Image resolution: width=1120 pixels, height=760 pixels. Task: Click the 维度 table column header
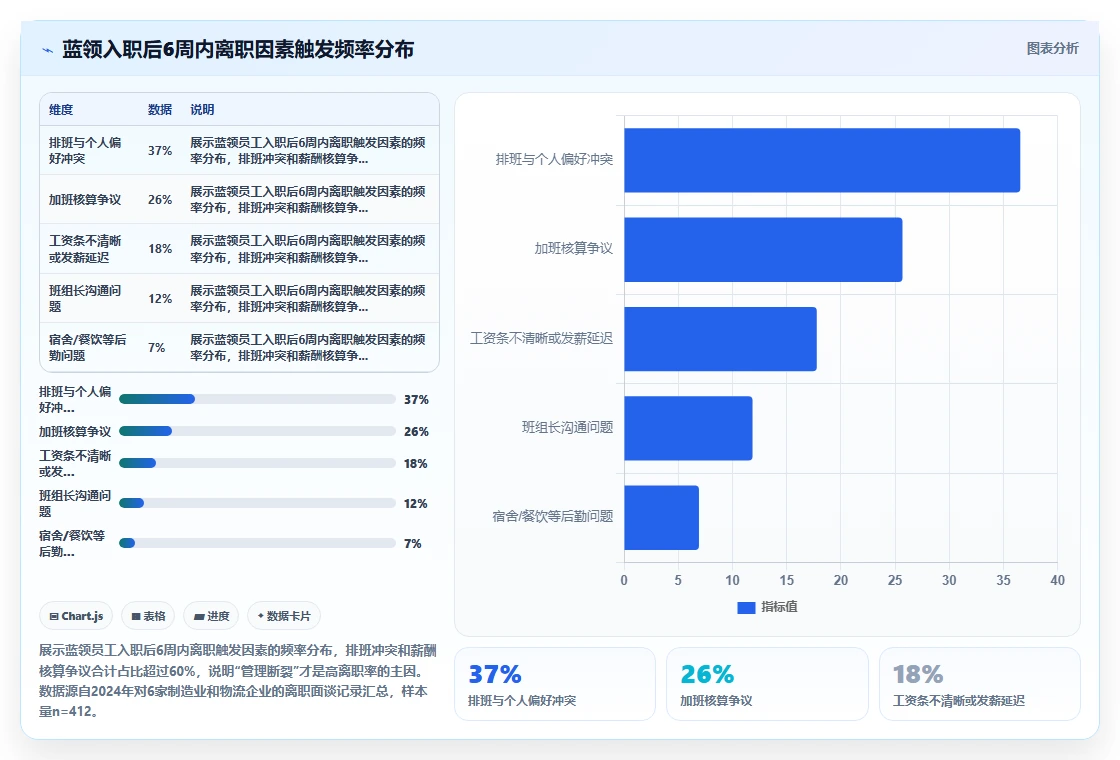click(x=61, y=109)
